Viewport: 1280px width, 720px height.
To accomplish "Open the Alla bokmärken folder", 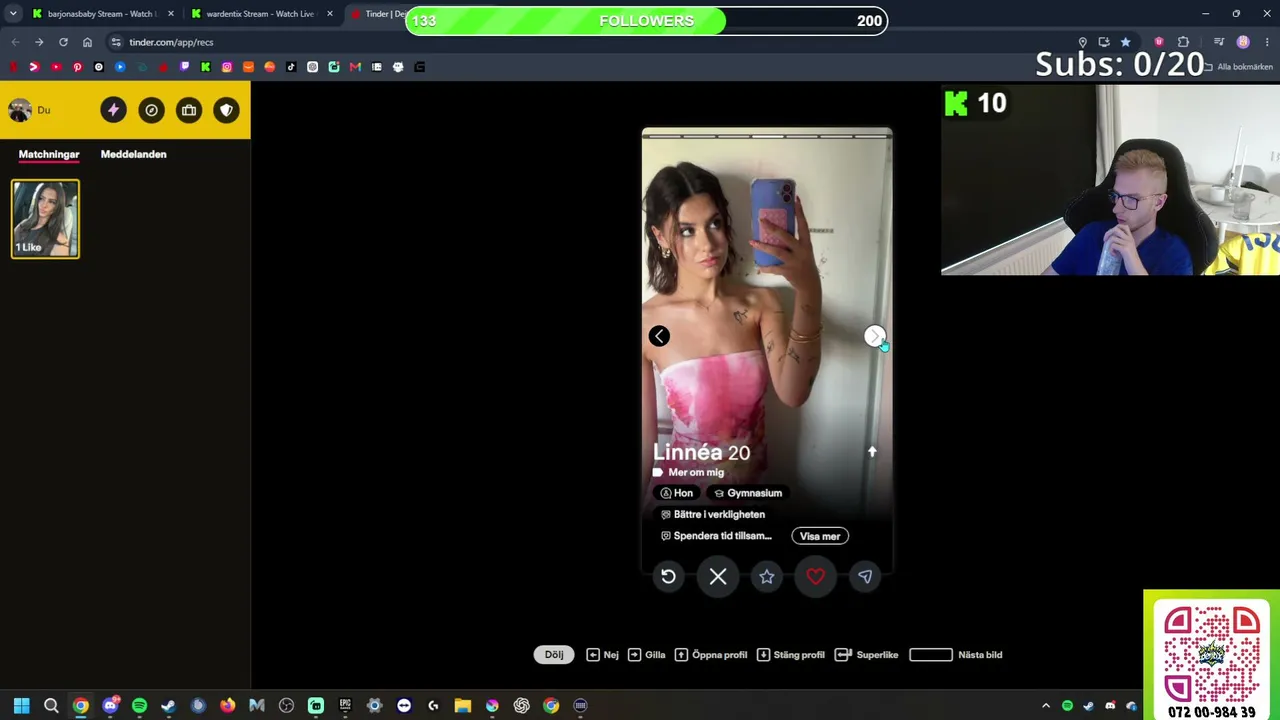I will click(x=1238, y=67).
